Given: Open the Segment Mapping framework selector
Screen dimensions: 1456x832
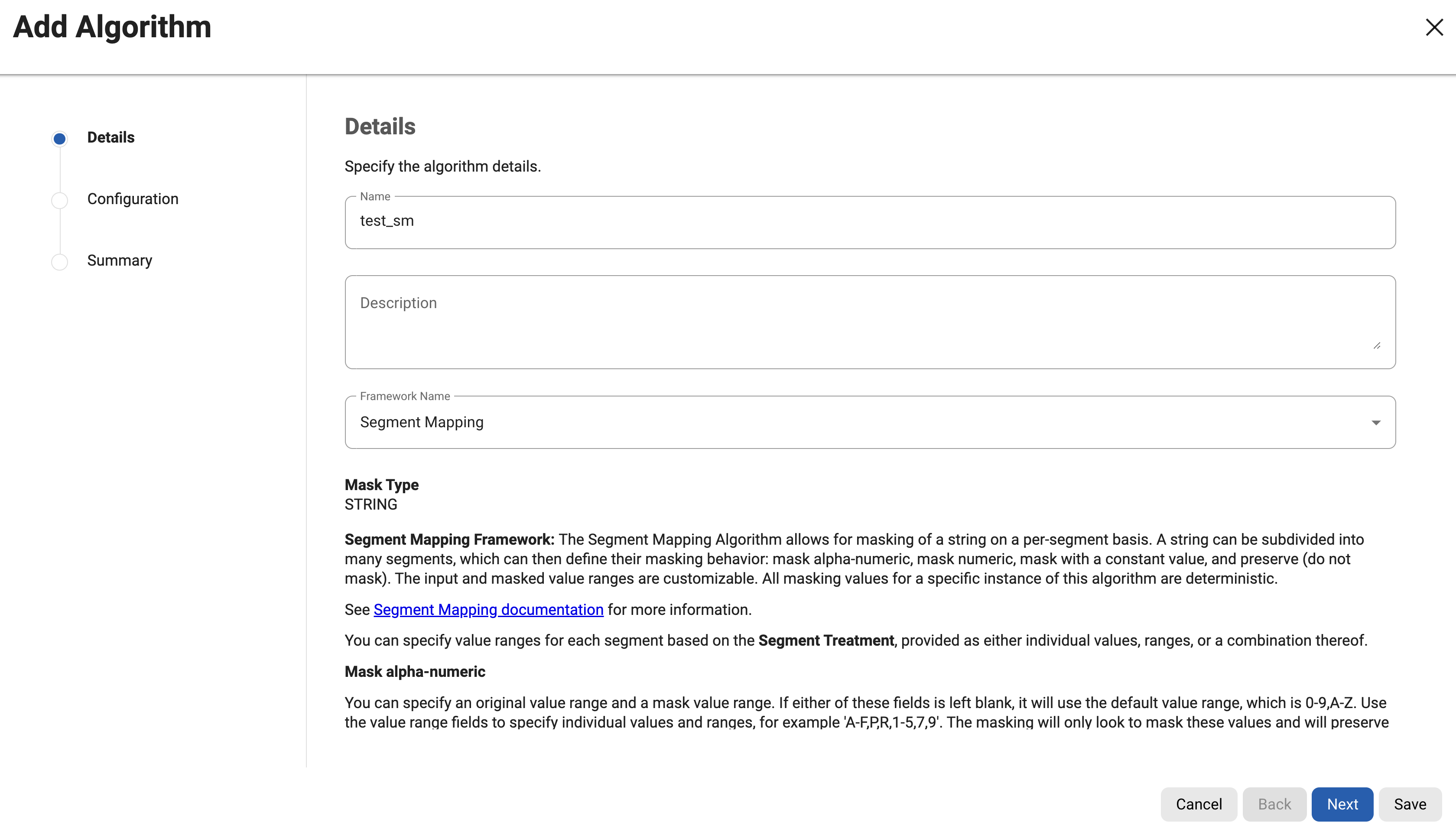Looking at the screenshot, I should [x=857, y=422].
